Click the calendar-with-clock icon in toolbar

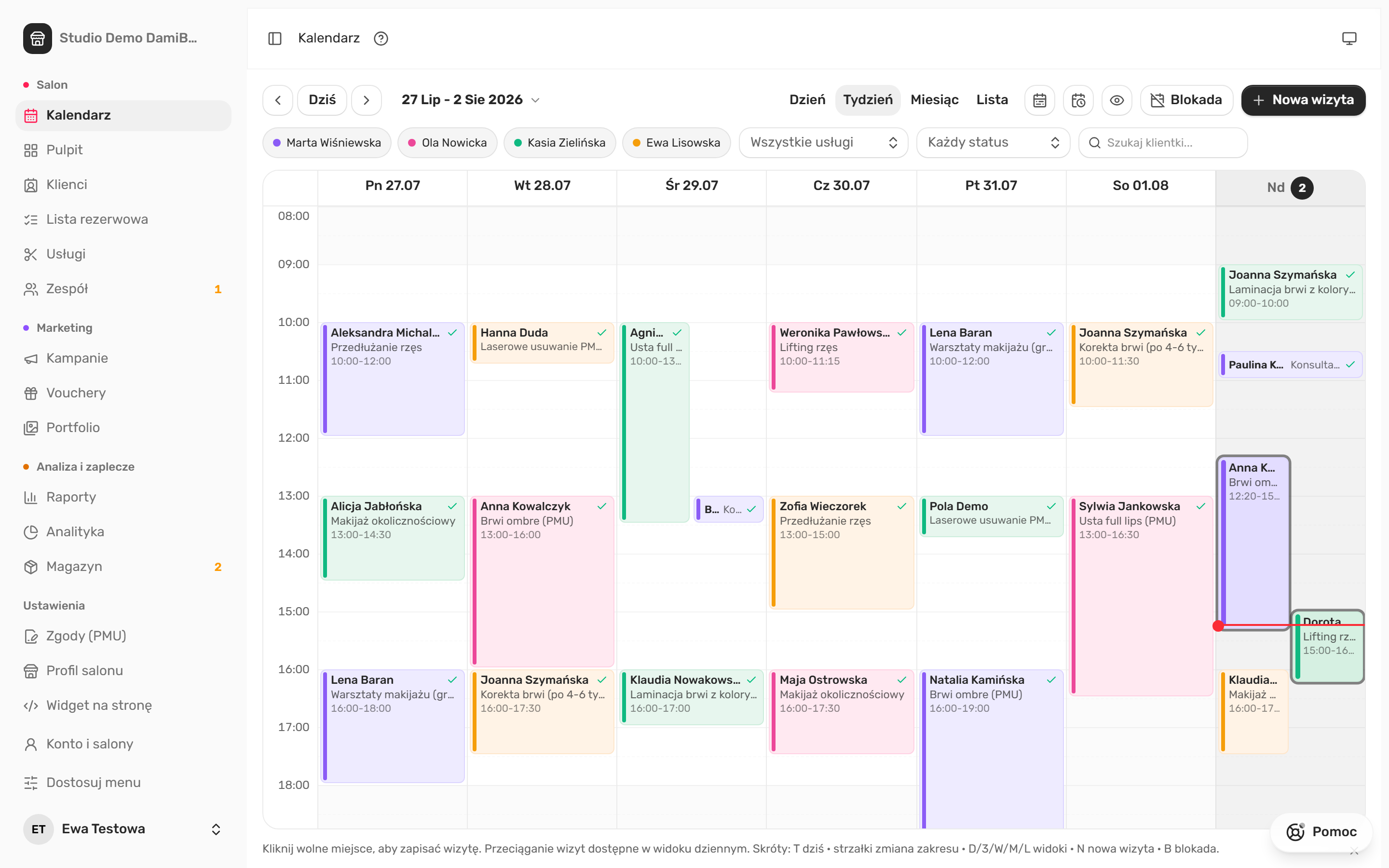click(x=1078, y=100)
